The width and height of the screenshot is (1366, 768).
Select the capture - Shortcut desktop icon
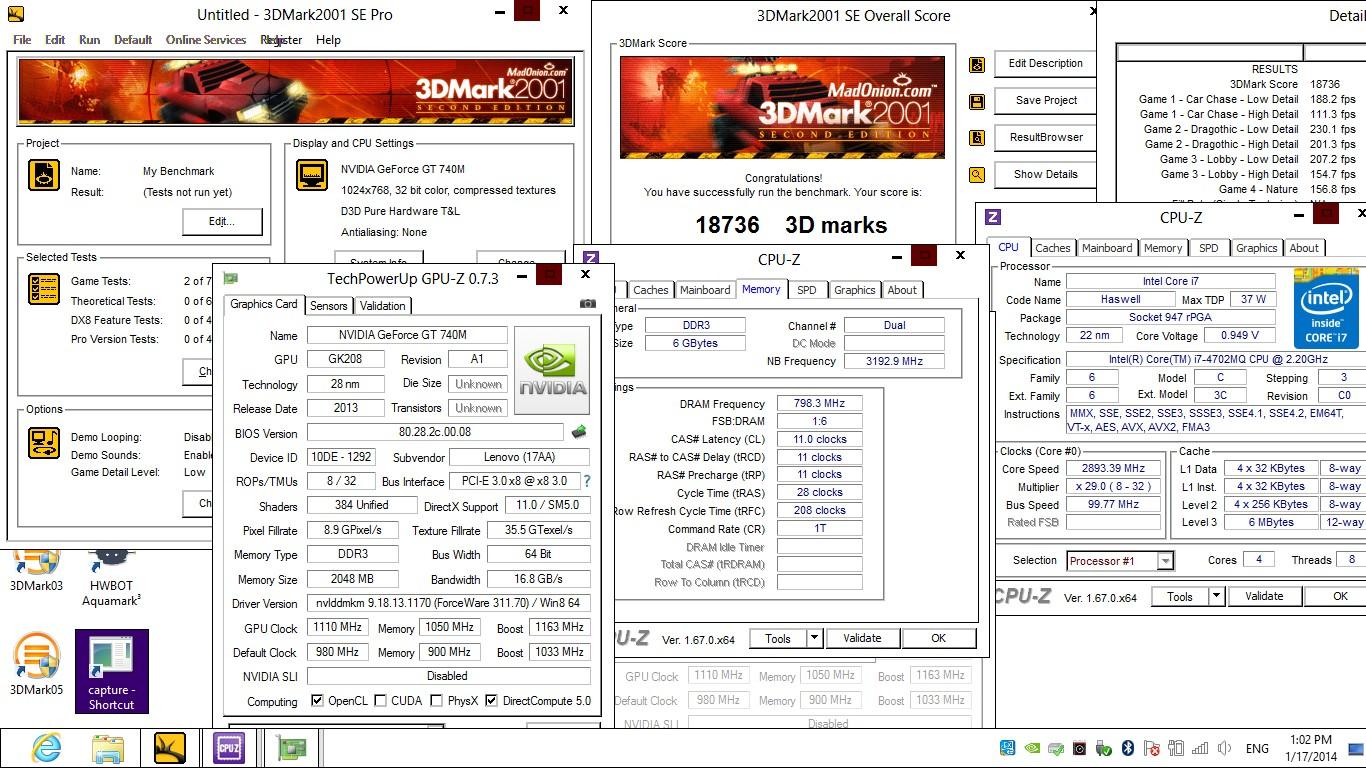point(111,672)
